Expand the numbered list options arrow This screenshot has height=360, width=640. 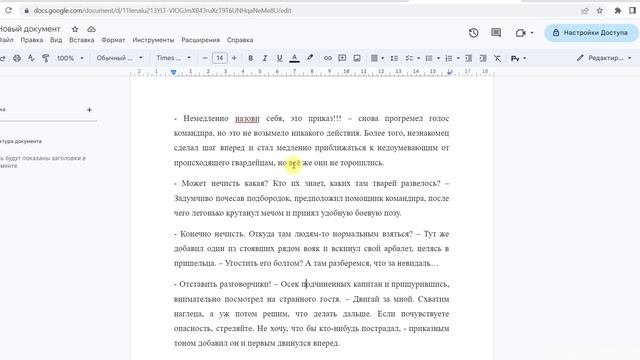tap(458, 58)
